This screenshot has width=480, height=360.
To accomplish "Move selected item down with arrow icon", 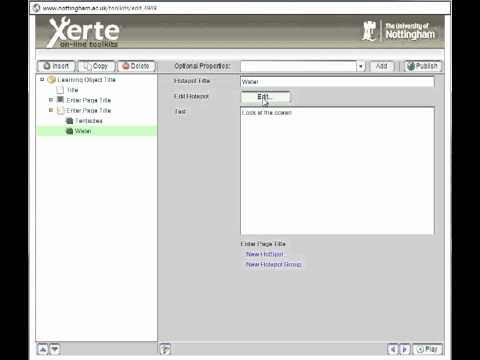I will (x=55, y=349).
